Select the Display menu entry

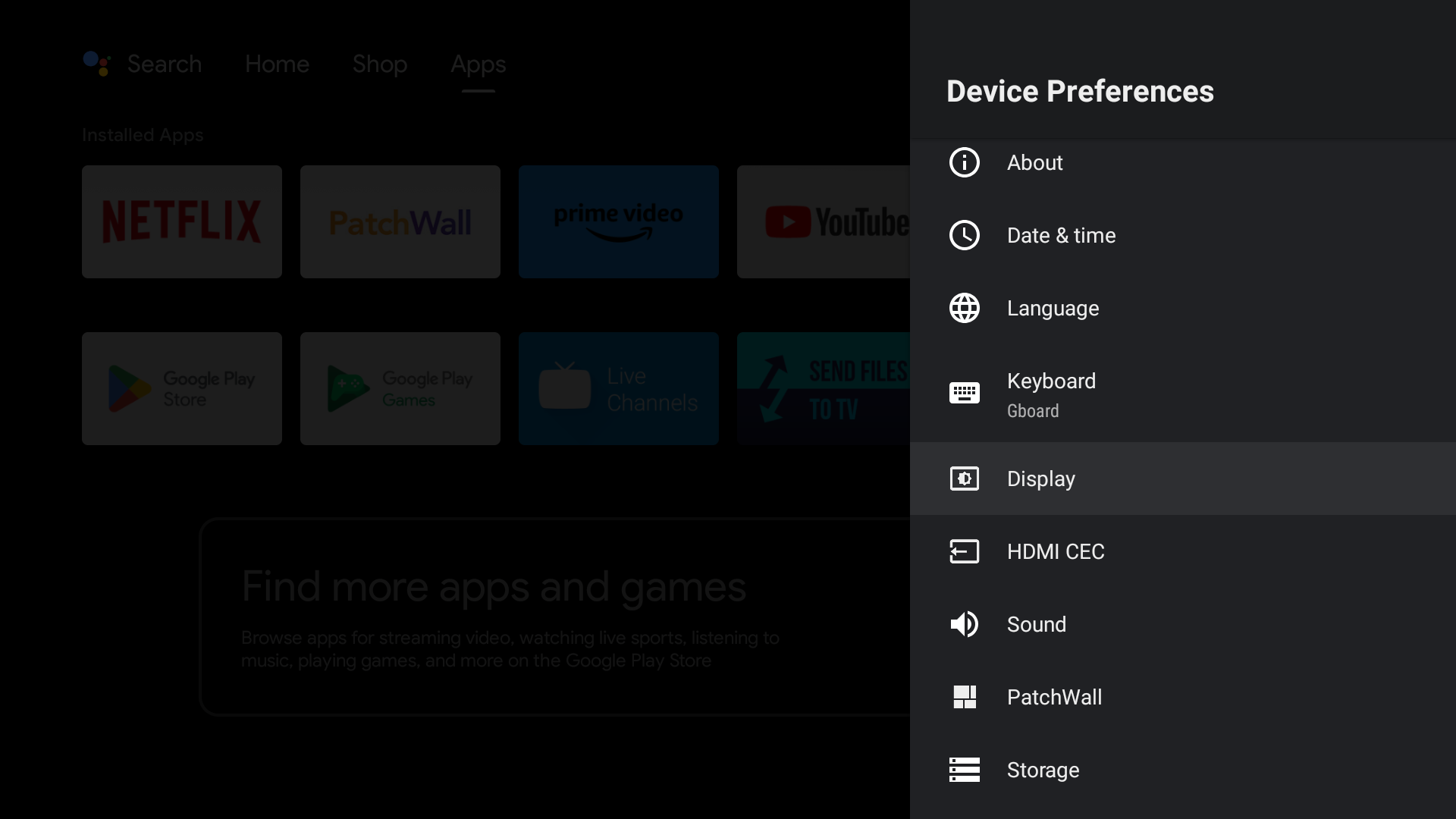click(x=1183, y=479)
